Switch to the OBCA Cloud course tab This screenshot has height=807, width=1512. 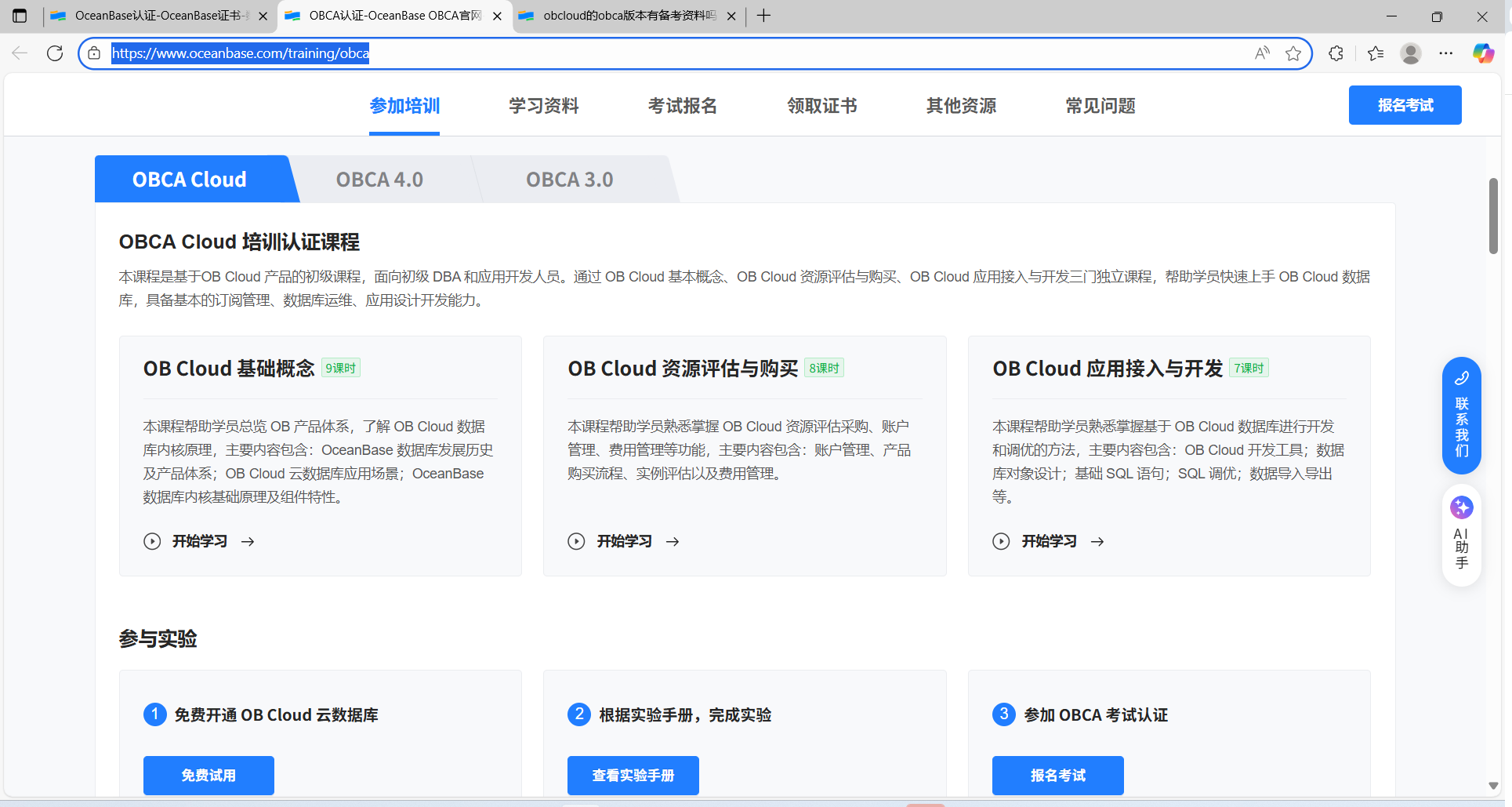(190, 179)
